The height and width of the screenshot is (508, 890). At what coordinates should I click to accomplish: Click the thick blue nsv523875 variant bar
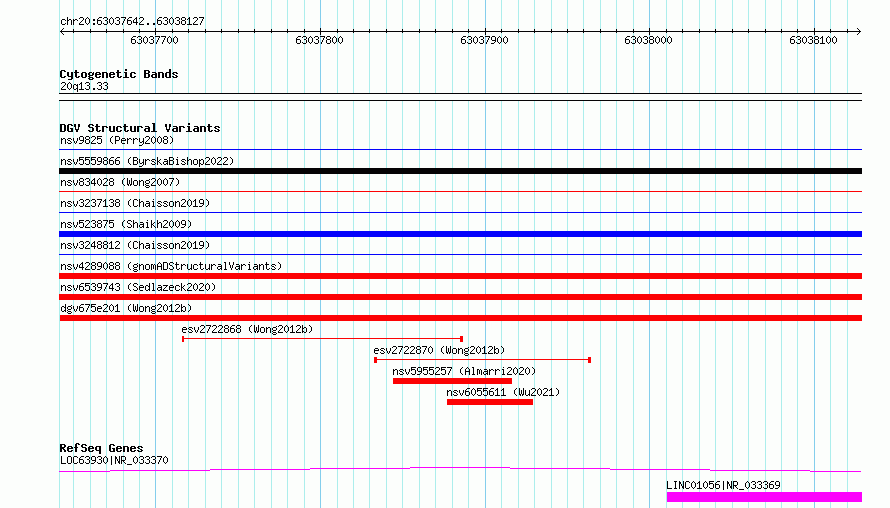click(x=460, y=234)
